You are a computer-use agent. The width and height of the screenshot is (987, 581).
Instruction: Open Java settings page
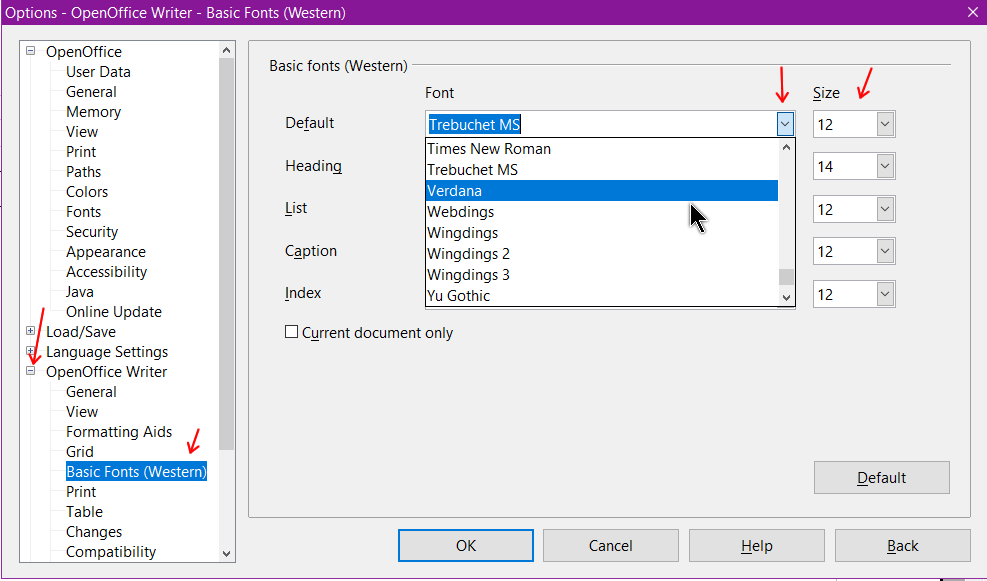click(x=79, y=292)
